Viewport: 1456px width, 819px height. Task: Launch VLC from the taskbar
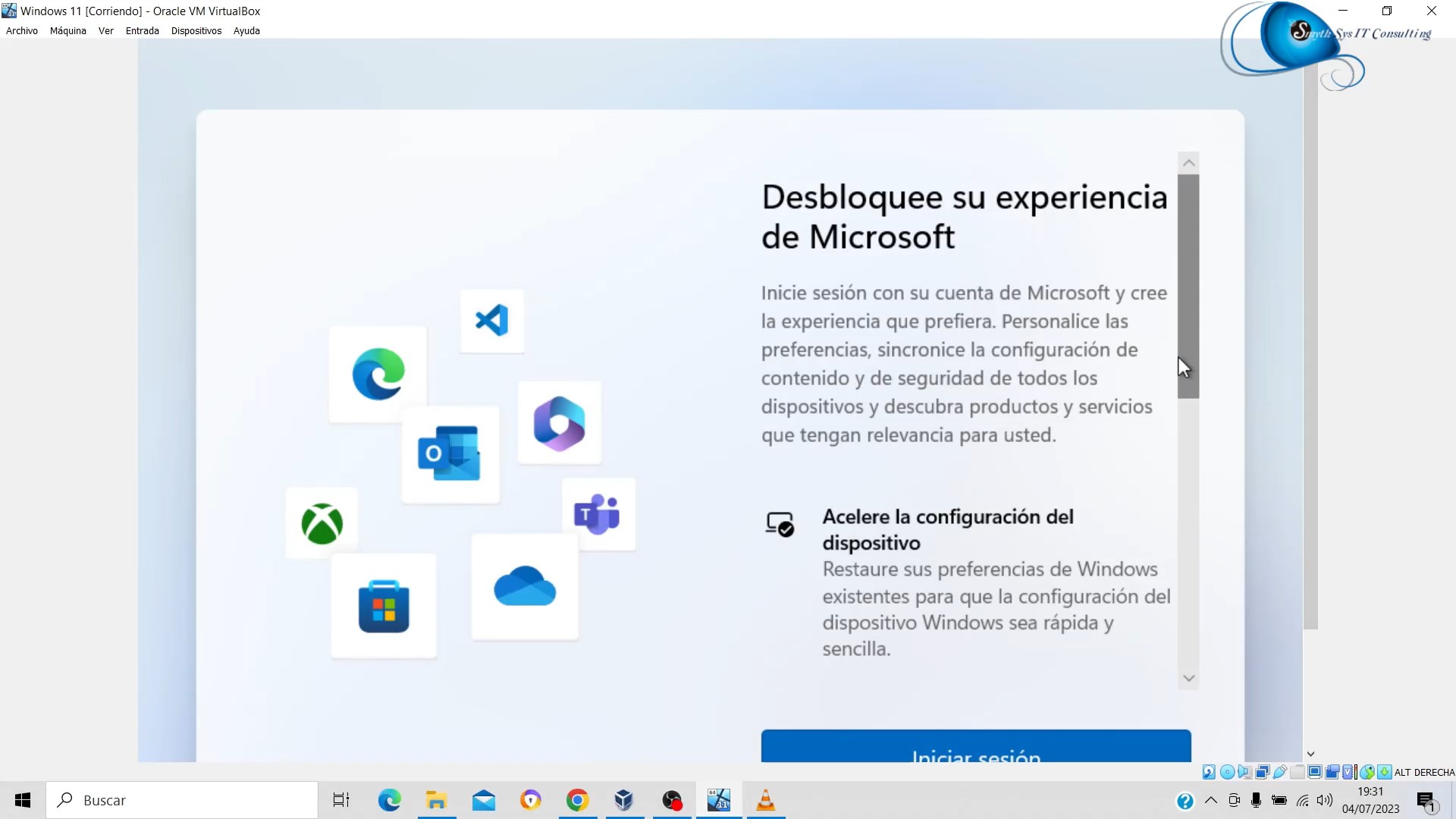pos(766,800)
